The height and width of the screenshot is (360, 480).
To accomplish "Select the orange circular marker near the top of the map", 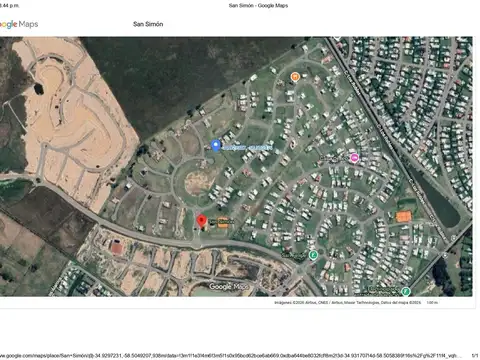I will pos(295,77).
